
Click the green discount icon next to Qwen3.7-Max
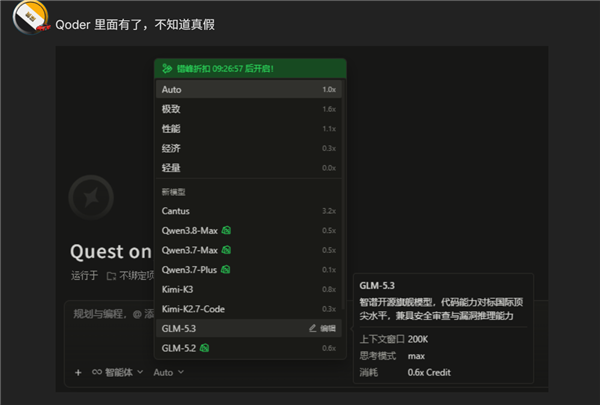coord(226,250)
